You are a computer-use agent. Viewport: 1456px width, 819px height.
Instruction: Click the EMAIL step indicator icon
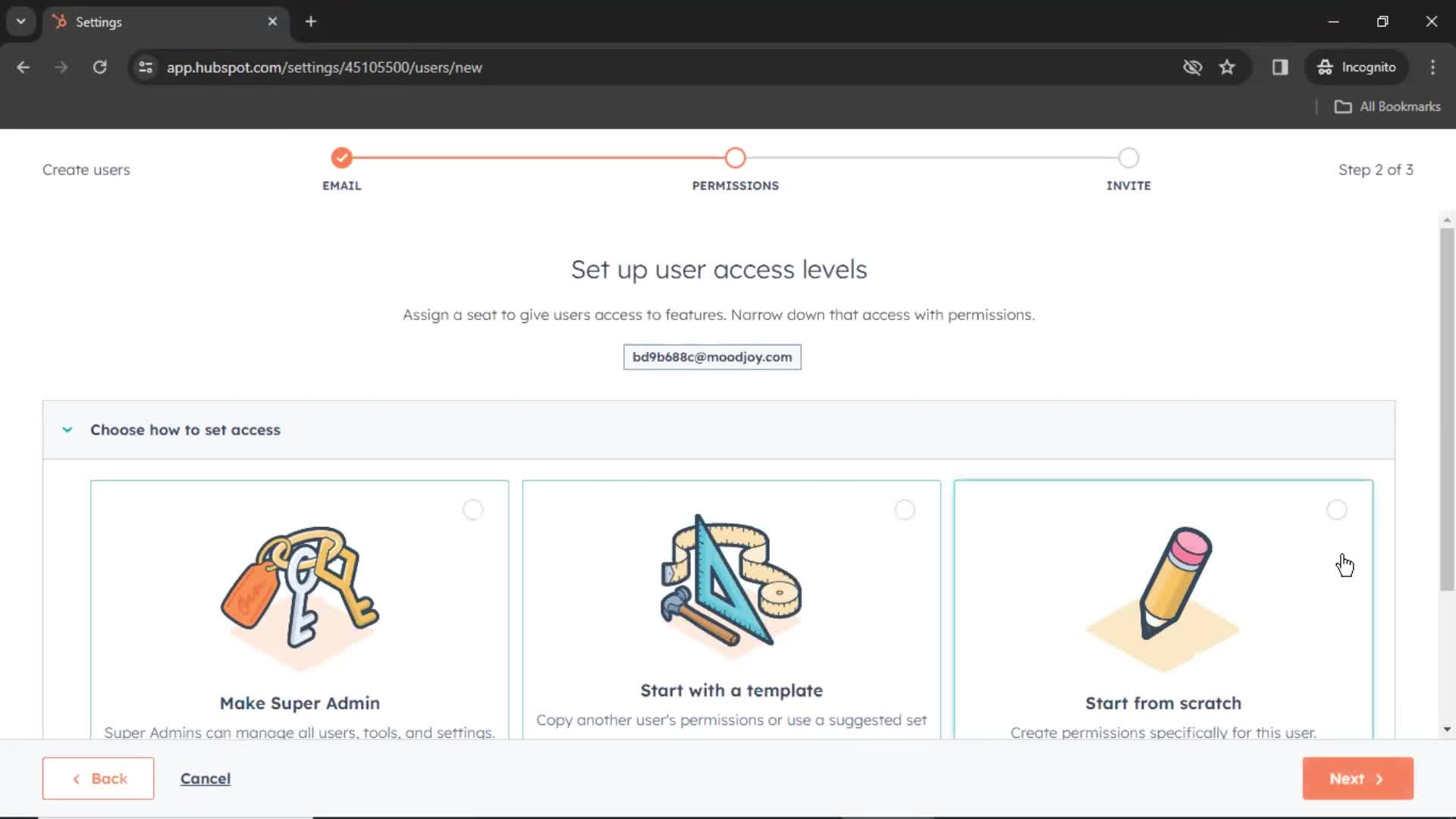[x=341, y=157]
